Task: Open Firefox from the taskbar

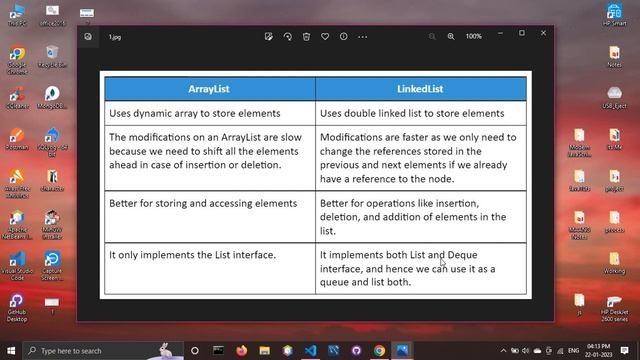Action: (x=242, y=351)
